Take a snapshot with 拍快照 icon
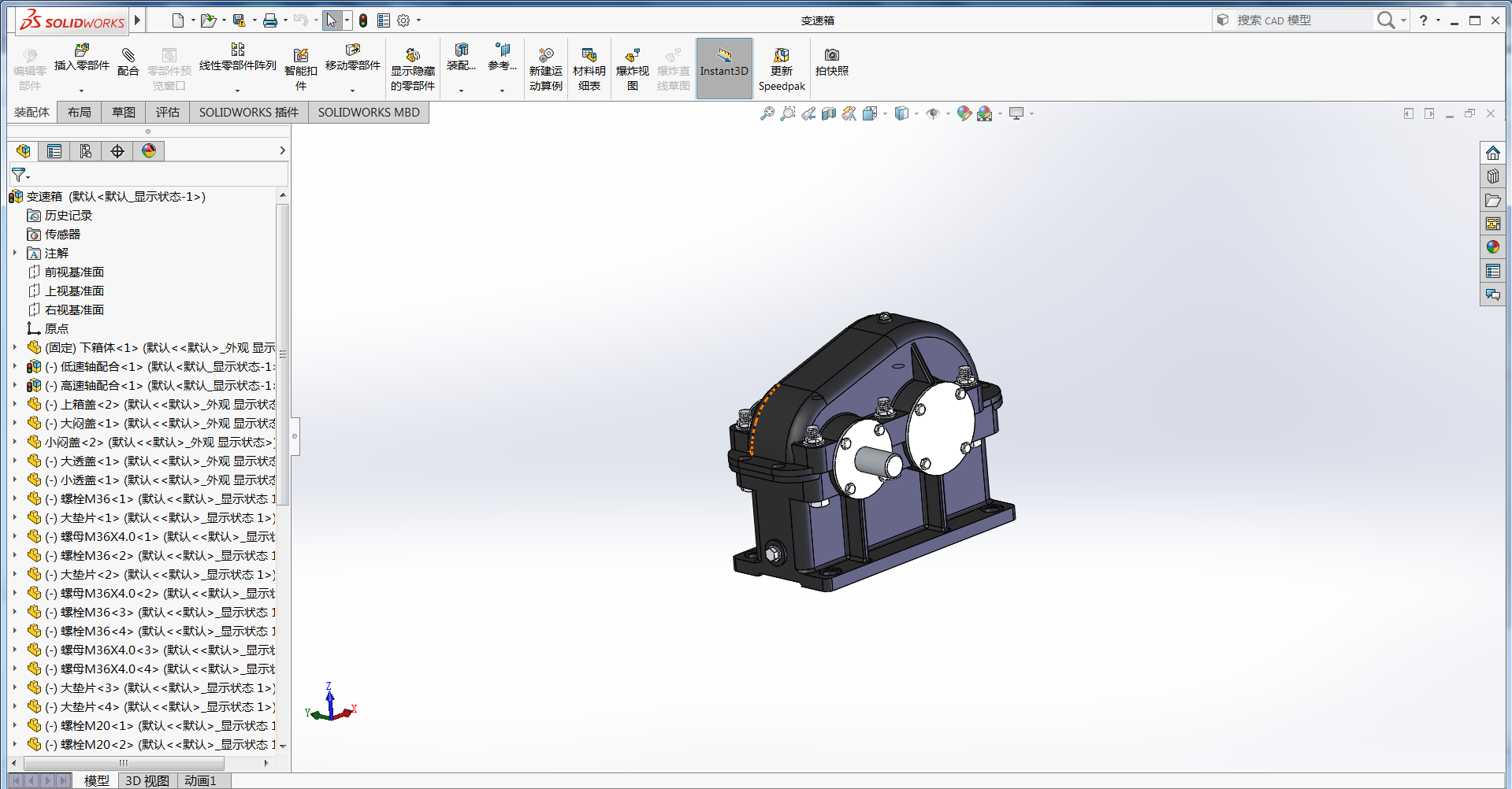 [x=831, y=56]
